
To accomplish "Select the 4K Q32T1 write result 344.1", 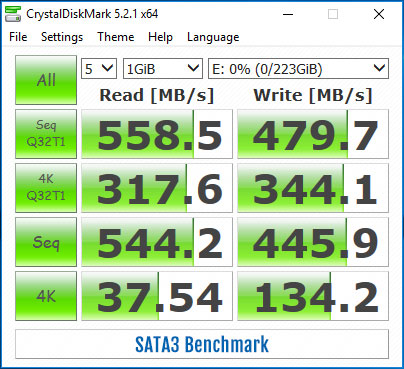I will coord(313,188).
